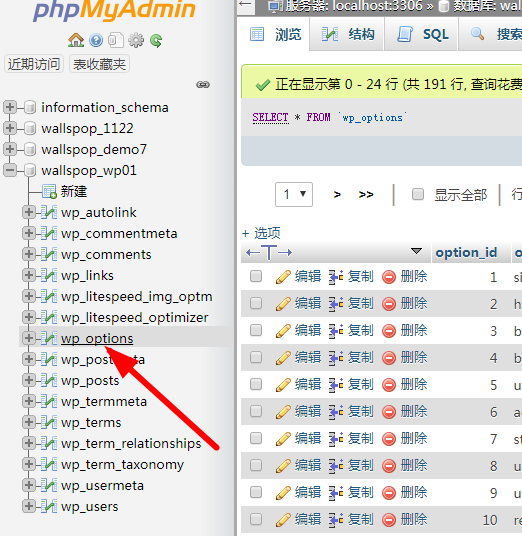The height and width of the screenshot is (536, 522).
Task: Check the checkbox for row 6
Action: coord(256,411)
